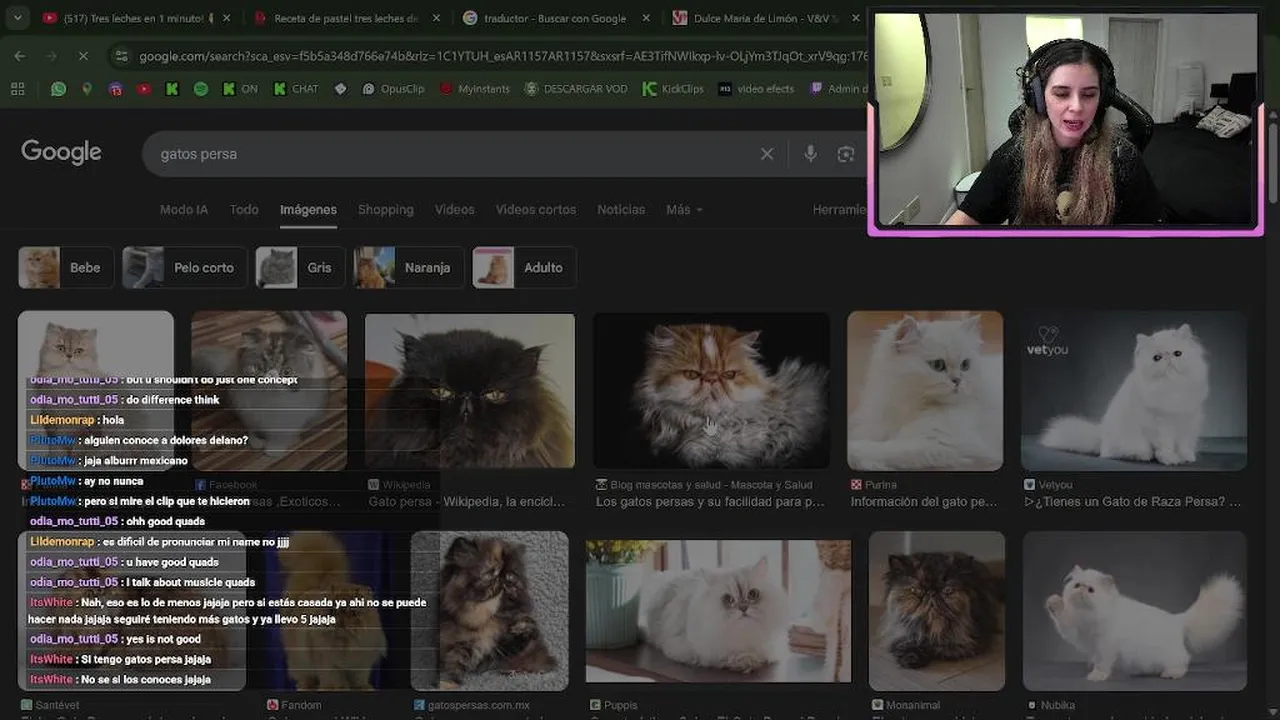Open the Kick ON bookmark
The width and height of the screenshot is (1280, 720).
pos(240,89)
